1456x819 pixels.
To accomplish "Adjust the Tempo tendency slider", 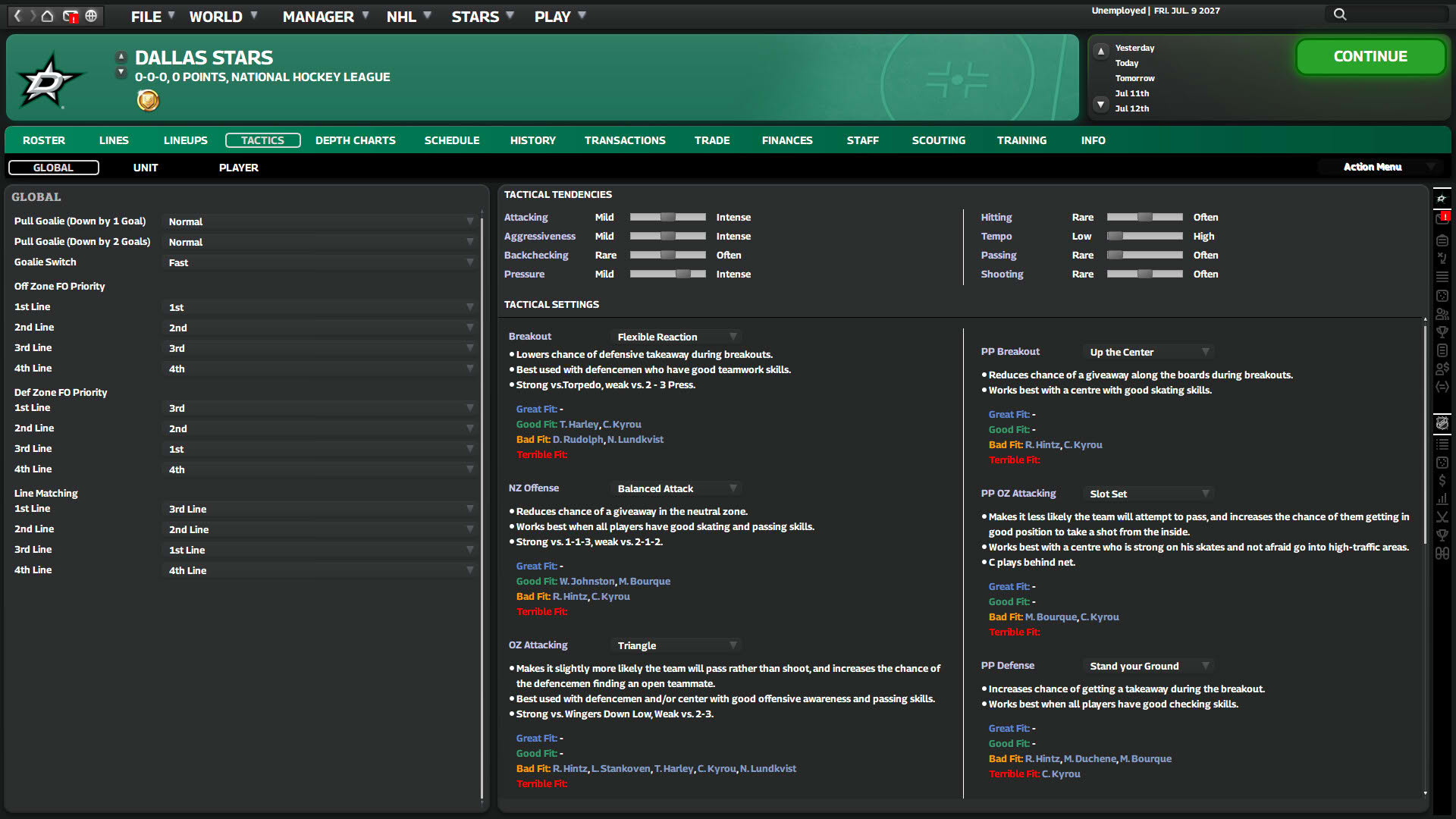I will point(1145,237).
